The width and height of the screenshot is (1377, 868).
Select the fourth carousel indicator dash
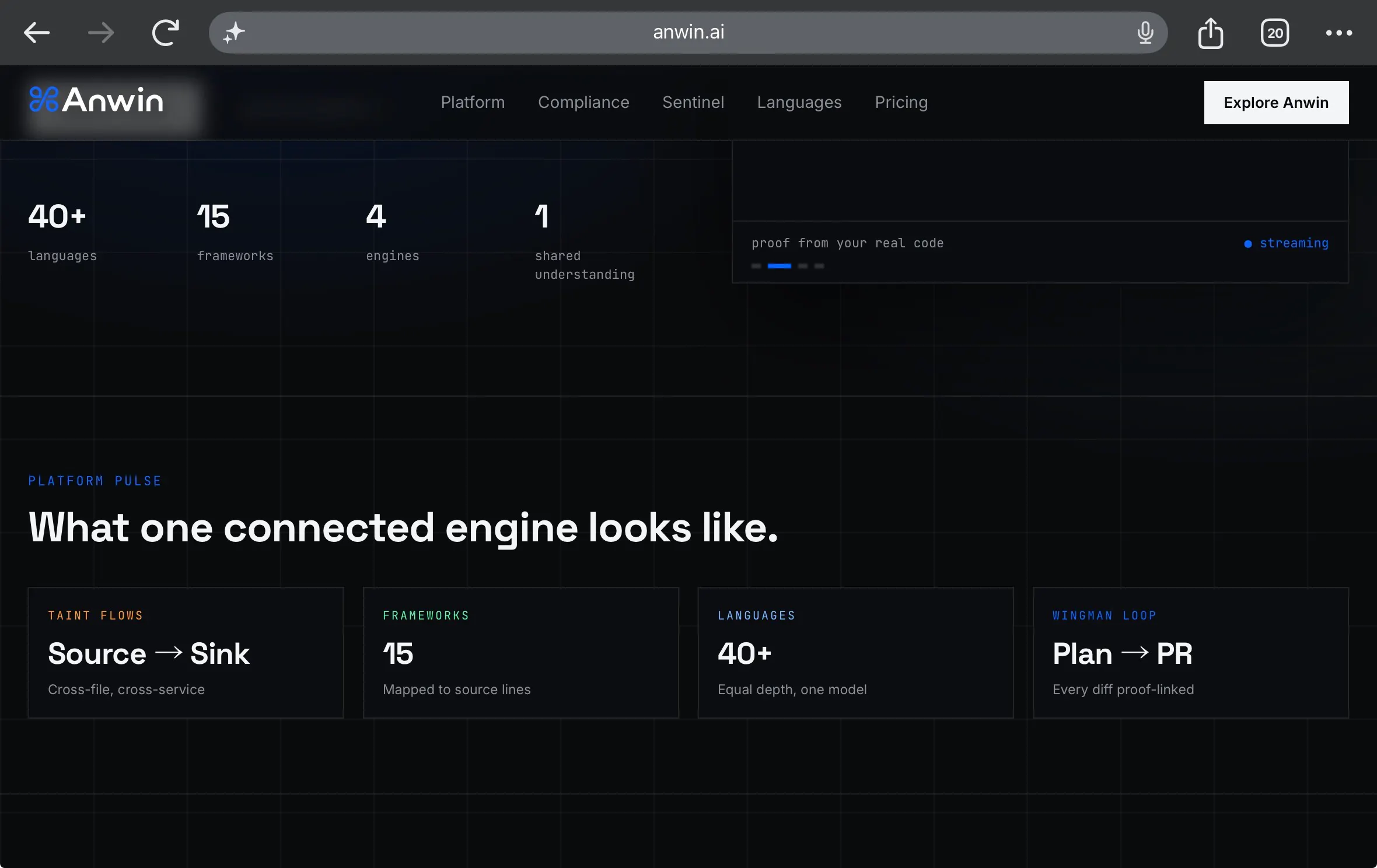tap(819, 266)
